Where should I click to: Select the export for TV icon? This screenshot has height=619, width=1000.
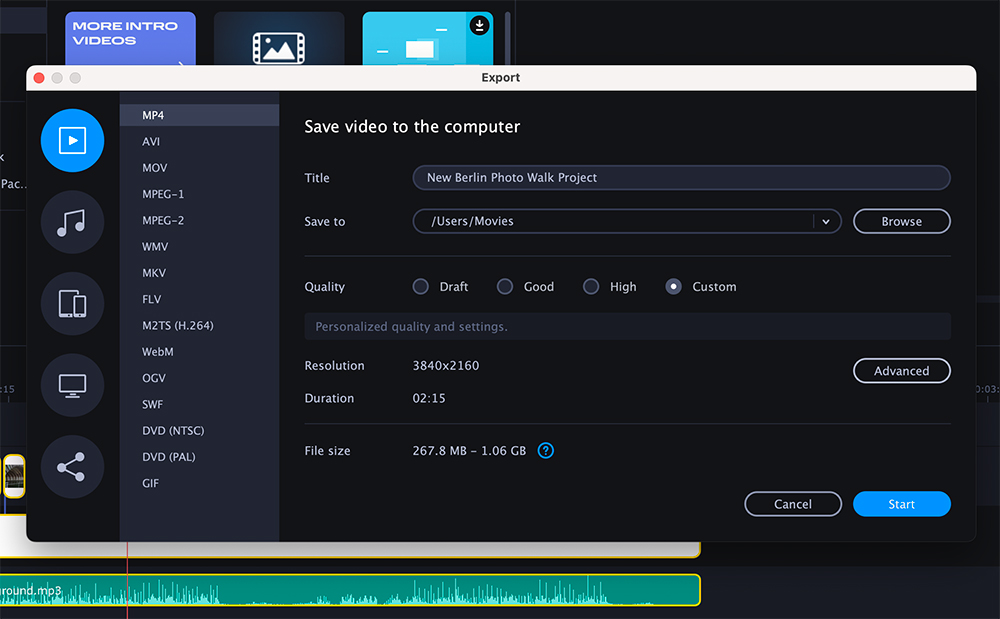72,385
